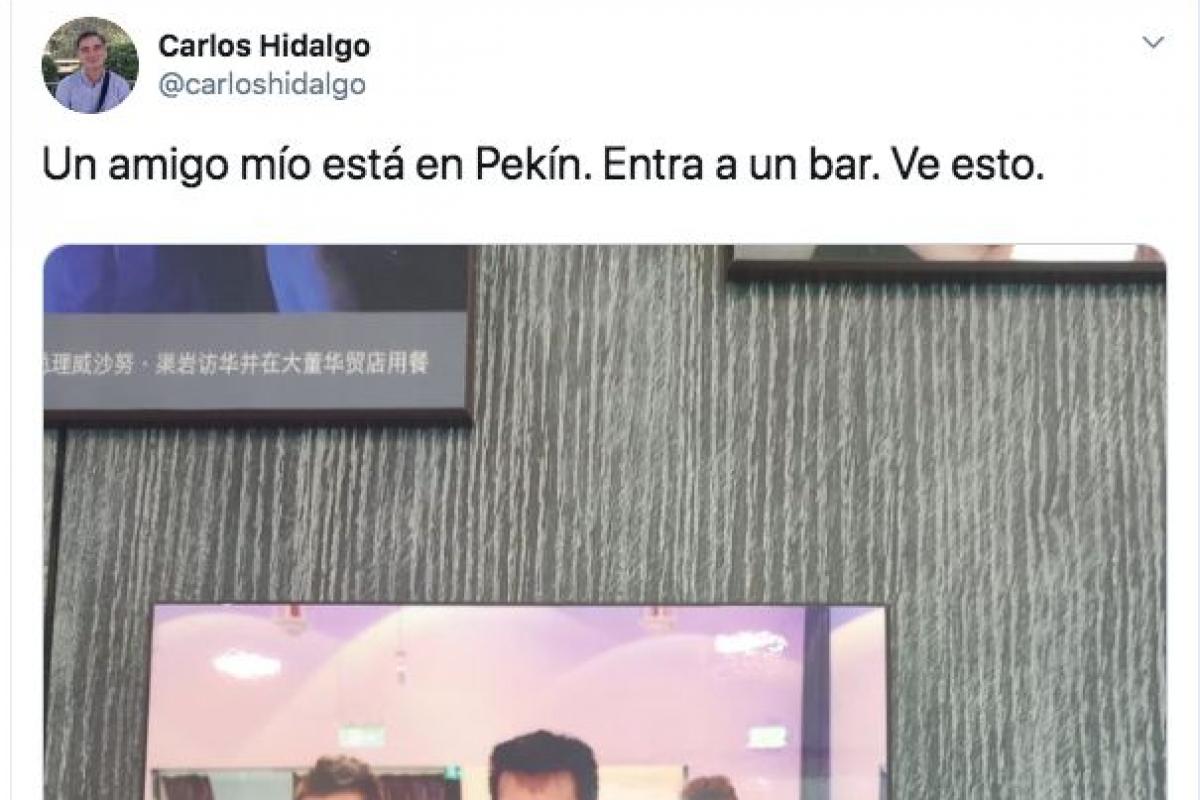The height and width of the screenshot is (800, 1200).
Task: Click the partial frame at top right of photo
Action: tap(944, 261)
